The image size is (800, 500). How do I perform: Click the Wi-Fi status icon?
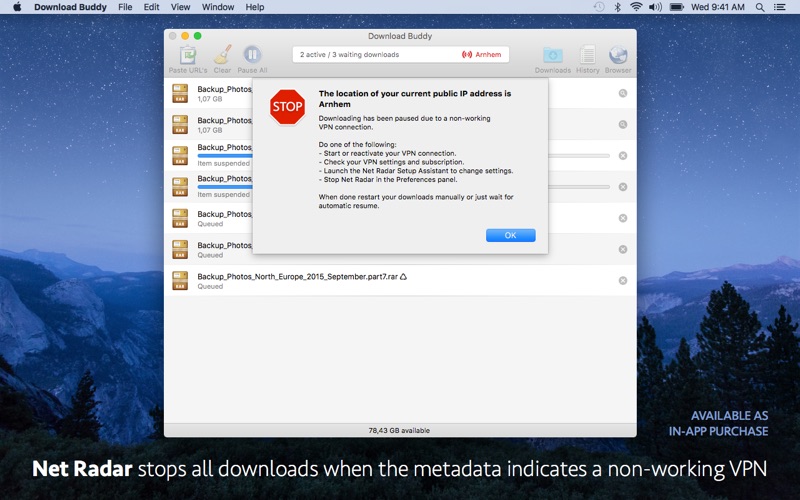636,7
